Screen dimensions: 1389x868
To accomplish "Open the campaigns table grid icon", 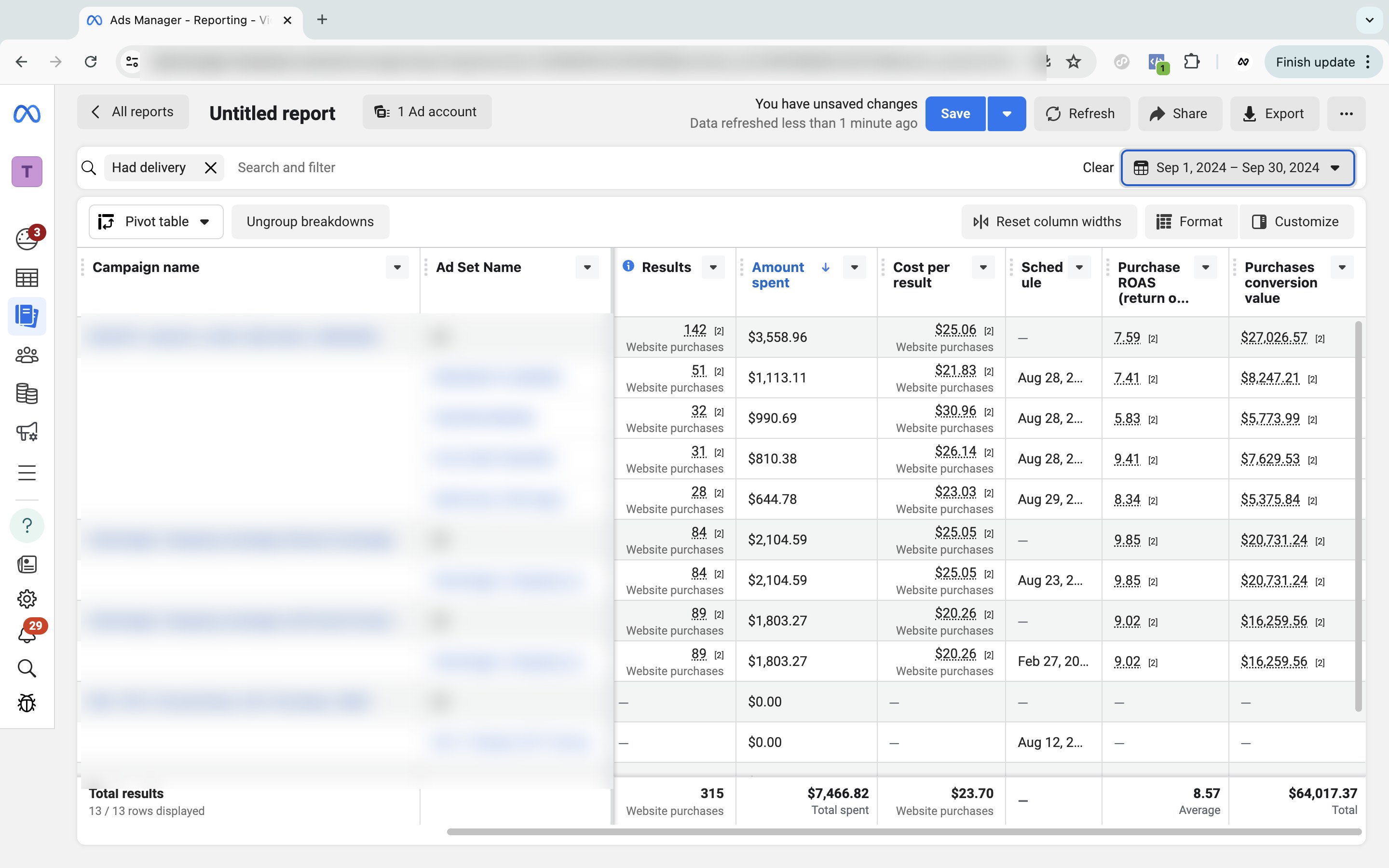I will tap(27, 278).
